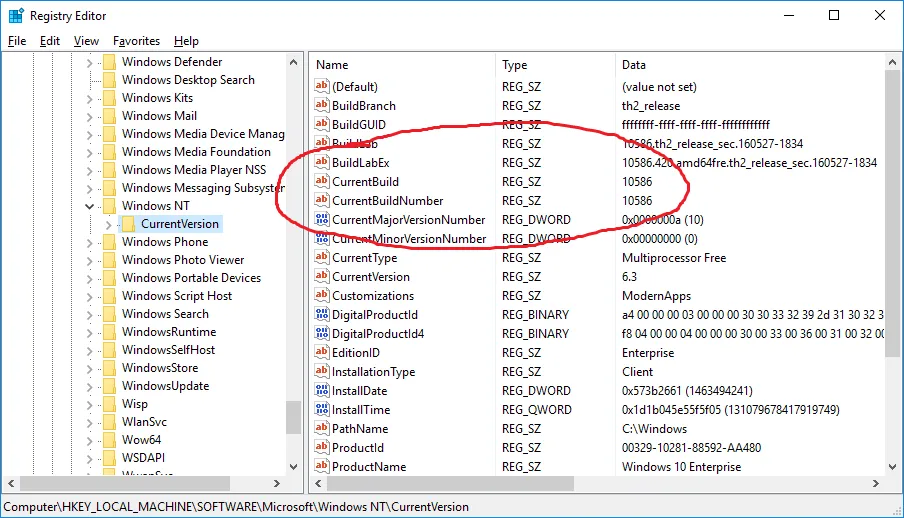
Task: Select the string icon beside CurrentBuild
Action: coord(322,181)
